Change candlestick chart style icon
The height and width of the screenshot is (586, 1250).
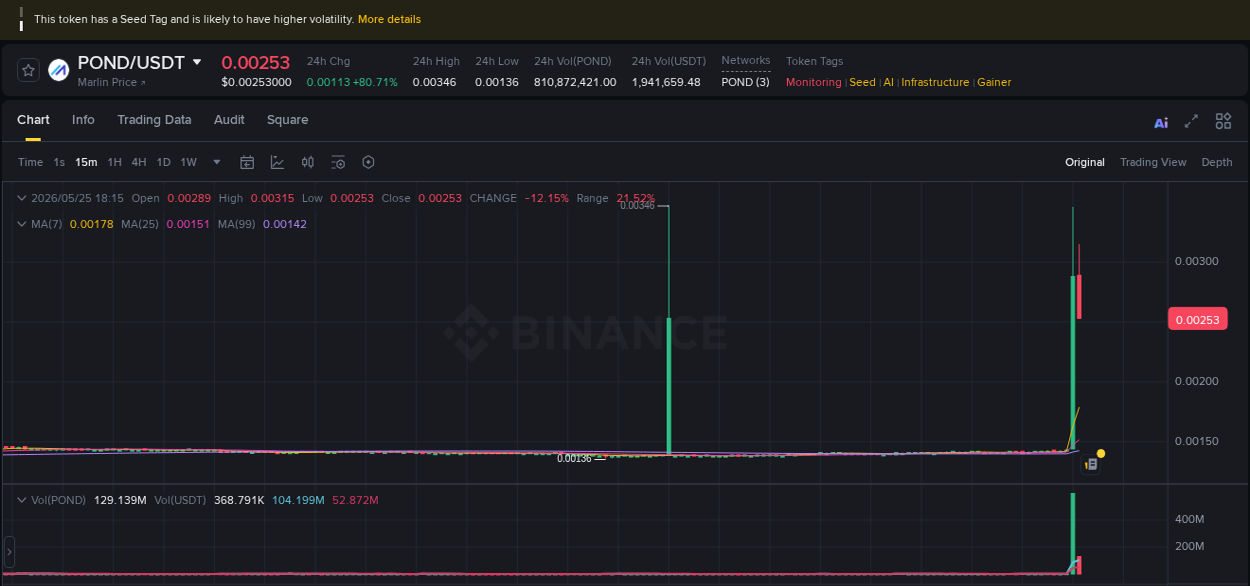pos(308,162)
